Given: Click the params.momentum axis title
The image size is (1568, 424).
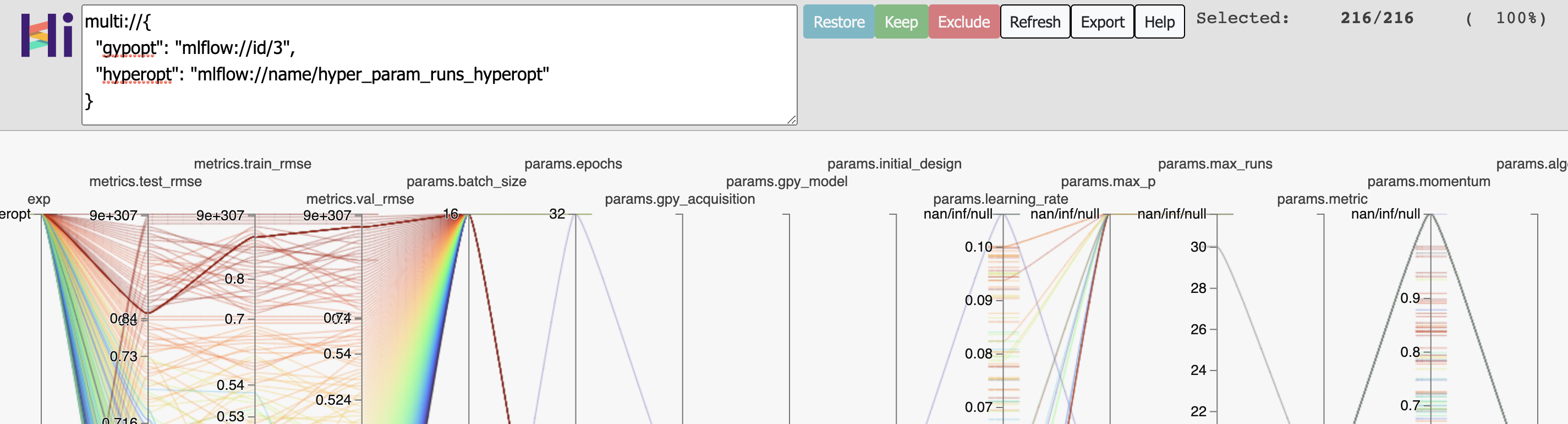Looking at the screenshot, I should [x=1428, y=182].
